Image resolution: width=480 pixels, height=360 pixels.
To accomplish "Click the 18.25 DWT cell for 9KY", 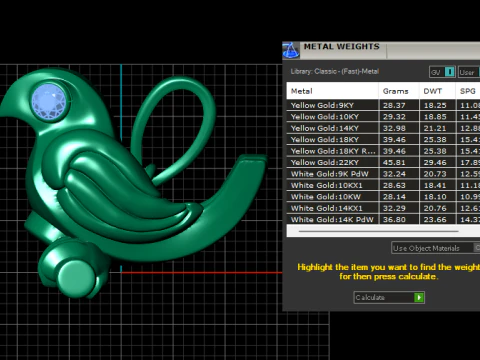I will 437,105.
